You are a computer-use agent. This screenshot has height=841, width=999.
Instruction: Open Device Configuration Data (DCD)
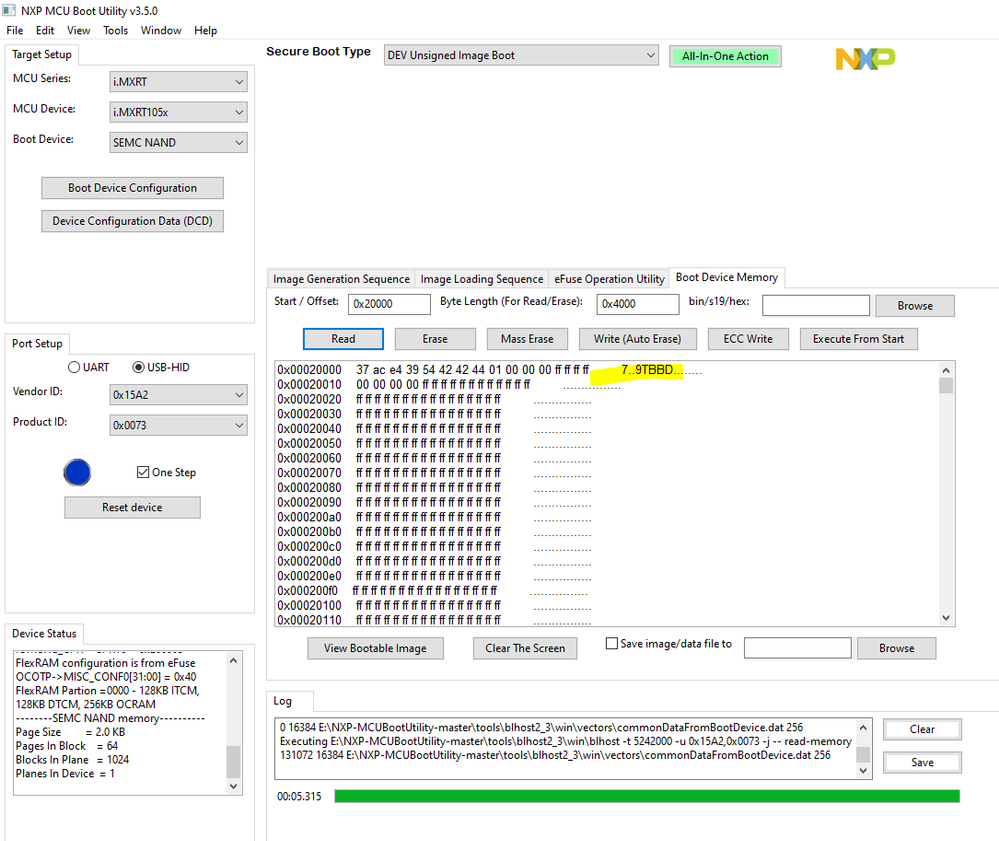133,221
